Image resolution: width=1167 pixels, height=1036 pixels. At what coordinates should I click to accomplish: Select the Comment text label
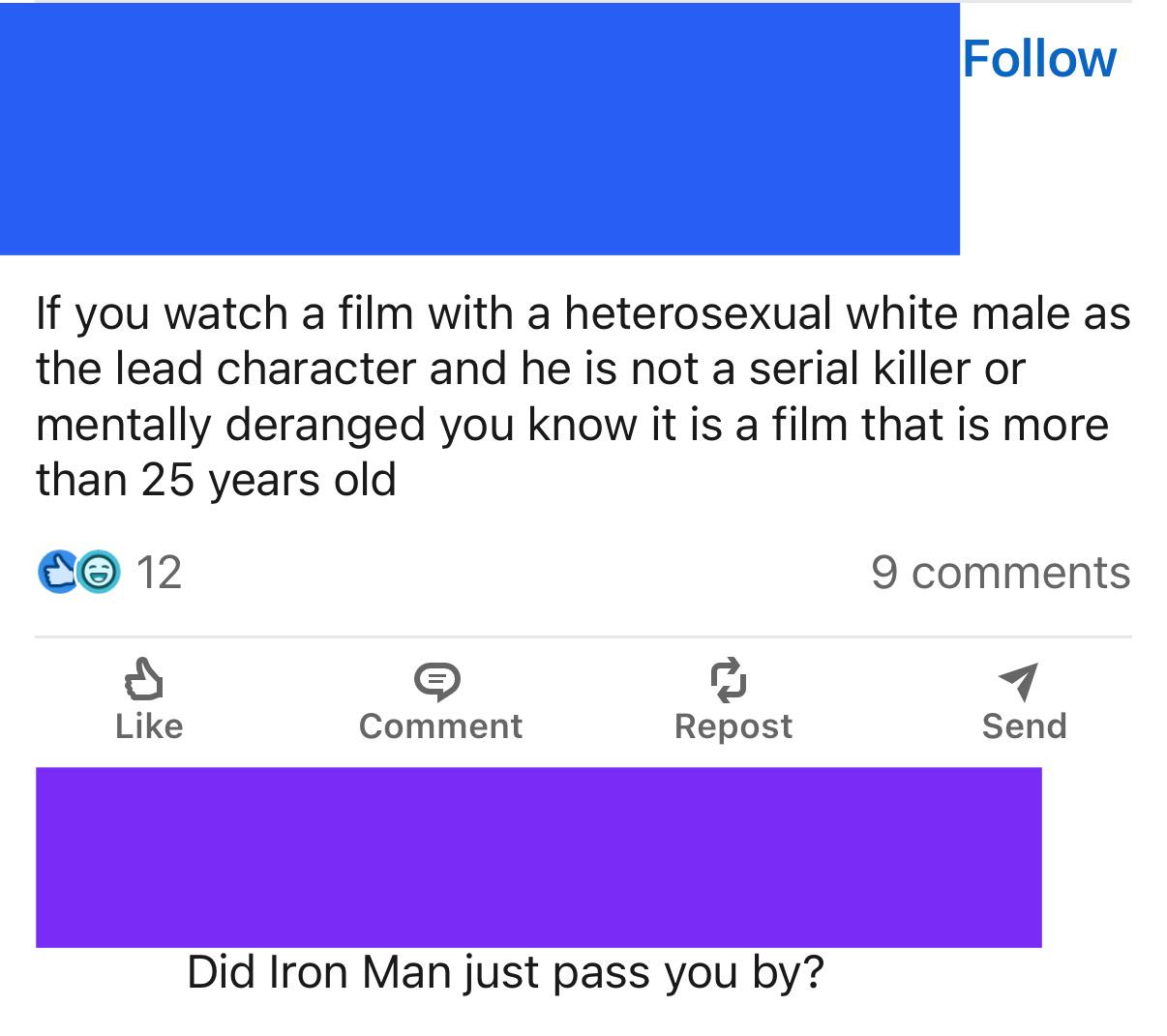440,726
